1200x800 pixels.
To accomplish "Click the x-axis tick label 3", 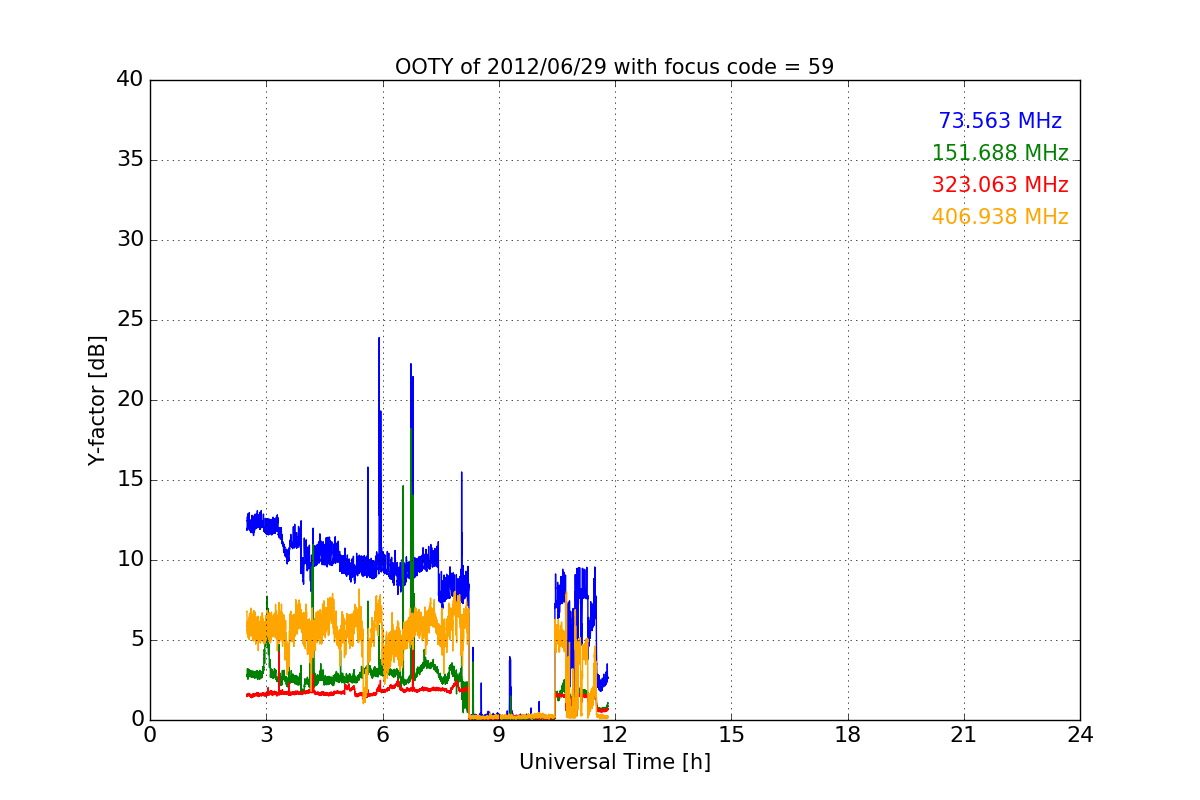I will click(266, 734).
